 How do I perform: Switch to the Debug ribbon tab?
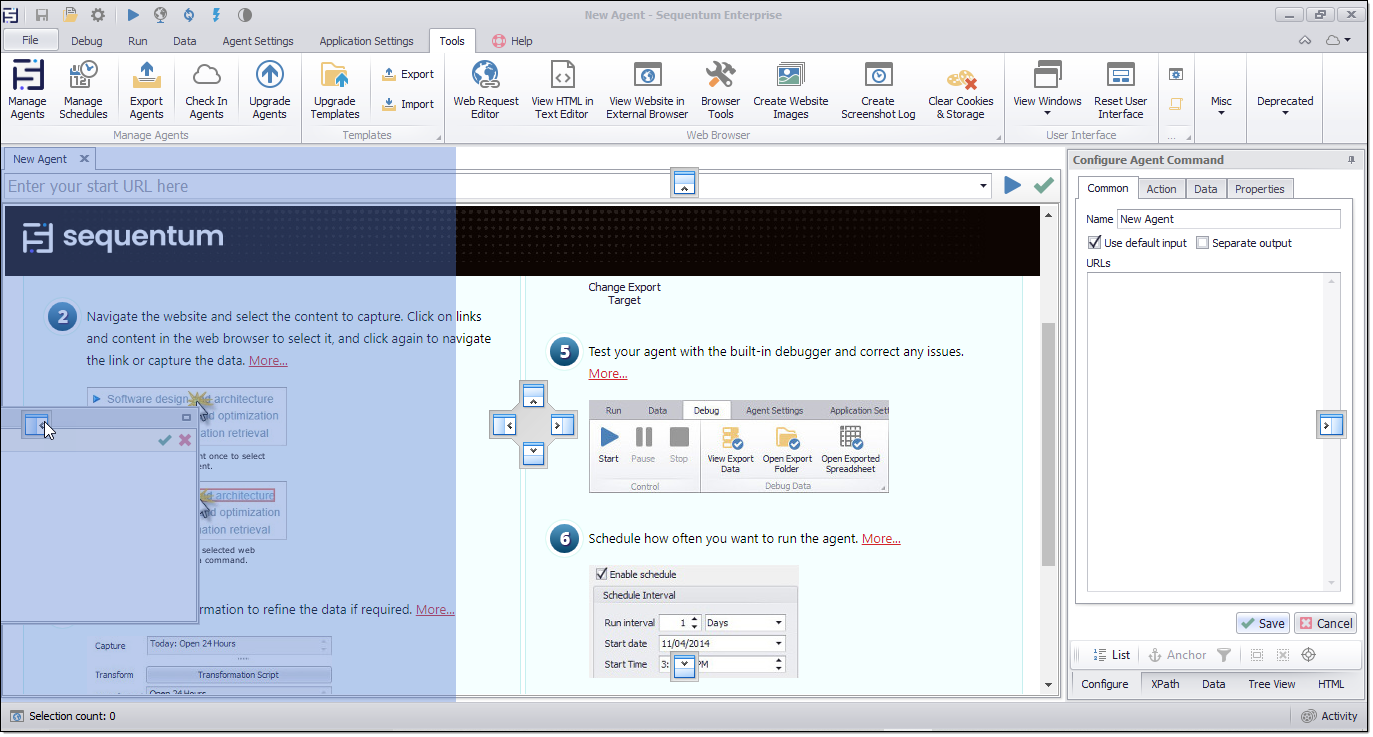pyautogui.click(x=87, y=41)
